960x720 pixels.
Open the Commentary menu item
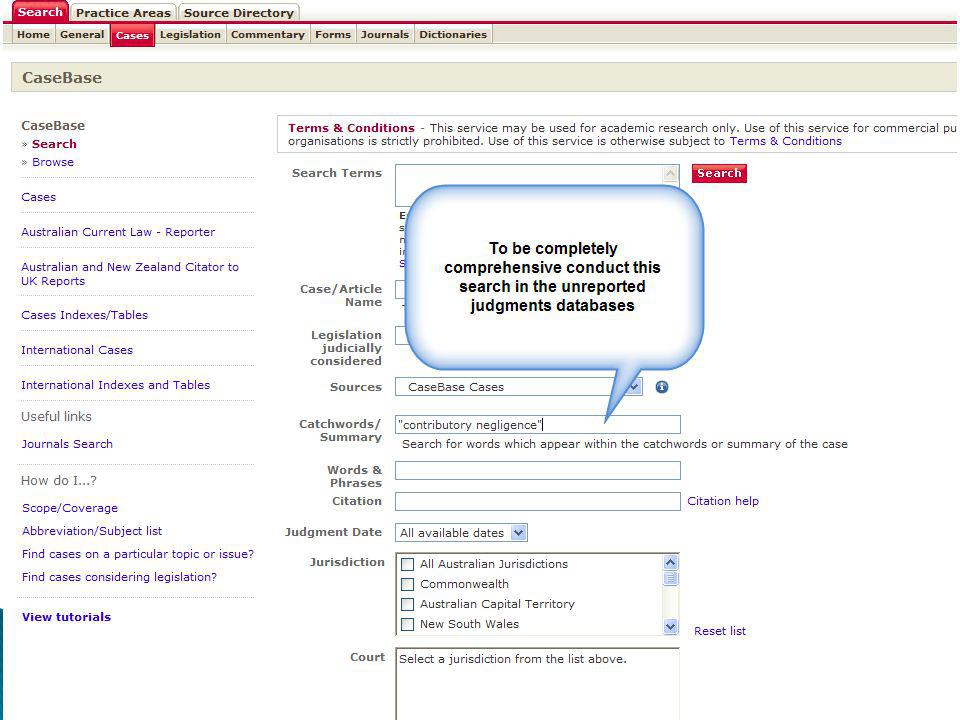(268, 34)
